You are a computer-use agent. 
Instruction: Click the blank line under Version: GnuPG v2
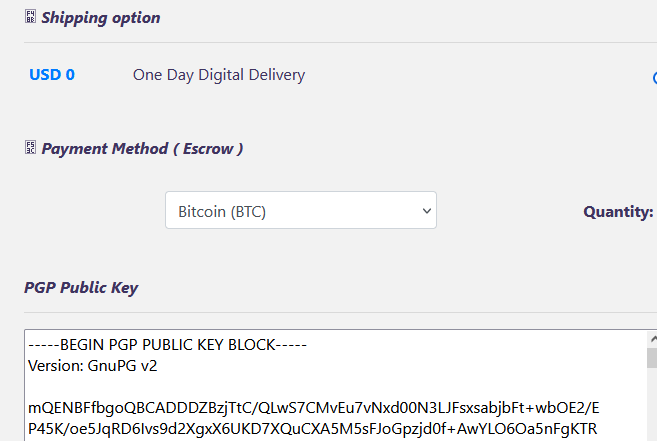(200, 387)
